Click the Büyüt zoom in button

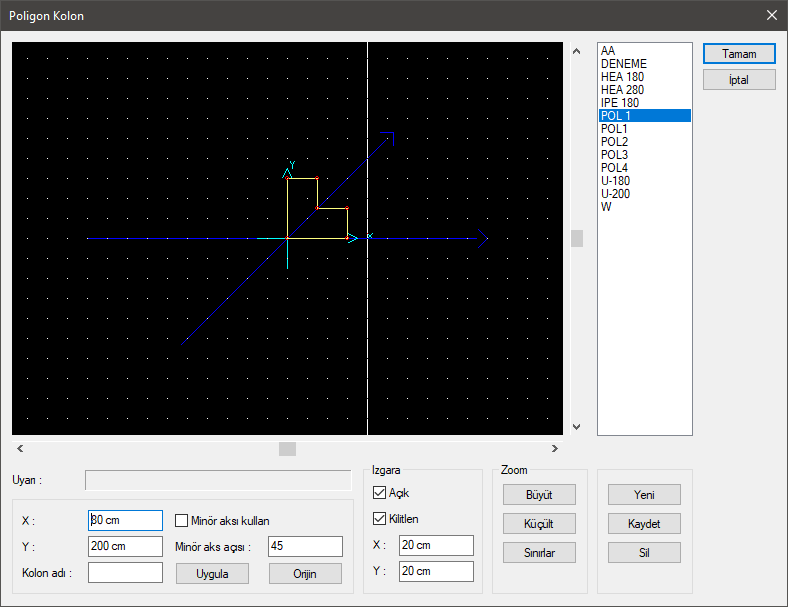[539, 495]
